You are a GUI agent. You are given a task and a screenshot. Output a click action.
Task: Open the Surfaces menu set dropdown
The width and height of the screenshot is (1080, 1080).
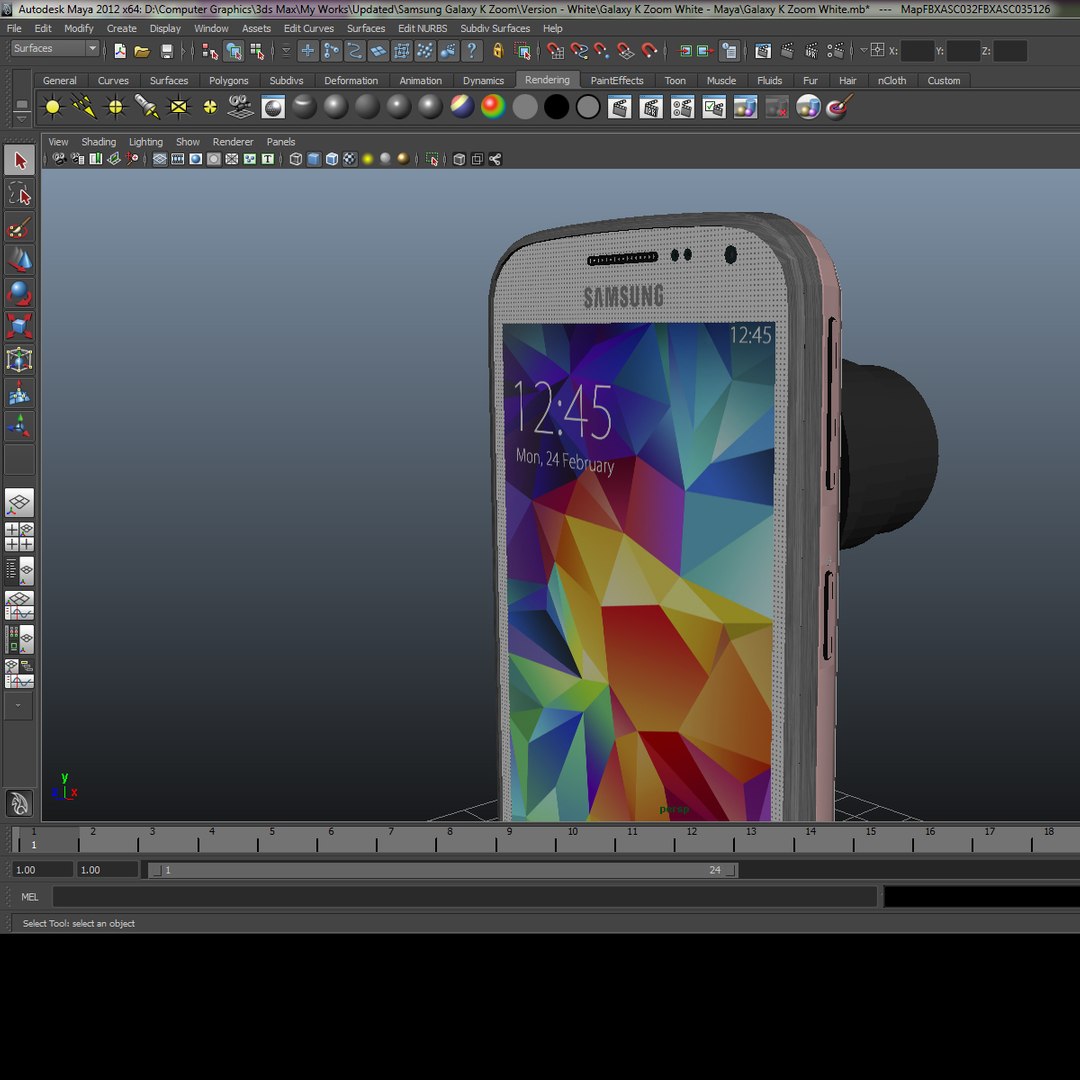(55, 48)
